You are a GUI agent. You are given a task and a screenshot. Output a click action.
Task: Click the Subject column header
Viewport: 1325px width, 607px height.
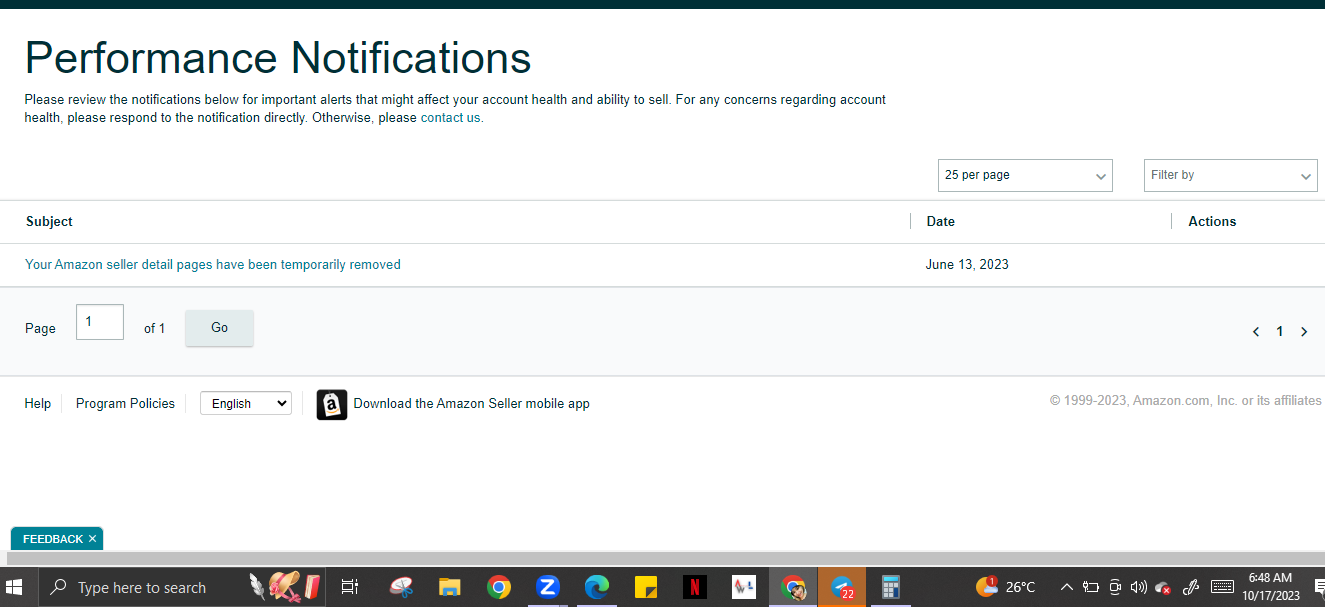point(49,222)
